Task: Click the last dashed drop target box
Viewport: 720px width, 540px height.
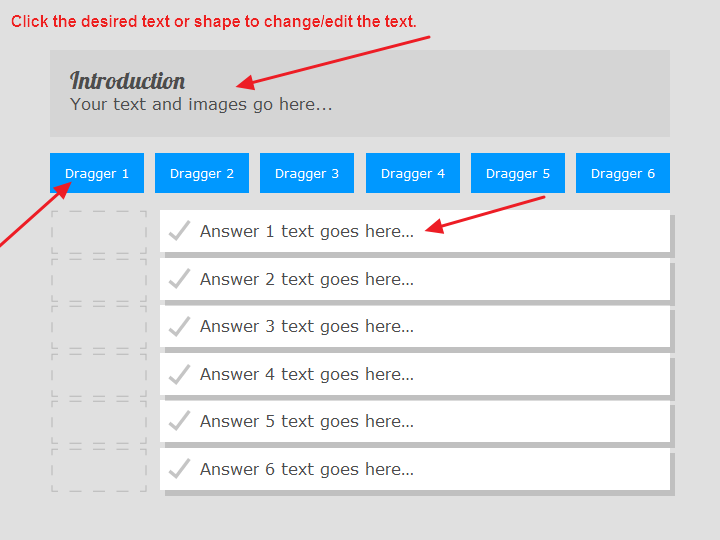Action: coord(99,470)
